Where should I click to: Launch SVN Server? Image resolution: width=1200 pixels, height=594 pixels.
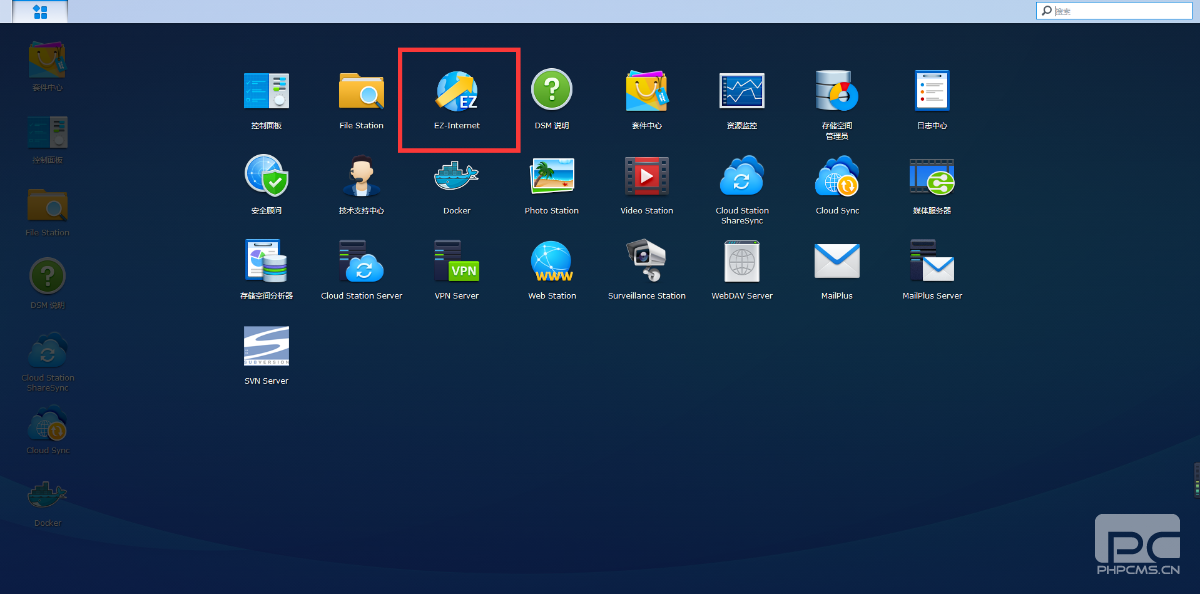(x=266, y=346)
